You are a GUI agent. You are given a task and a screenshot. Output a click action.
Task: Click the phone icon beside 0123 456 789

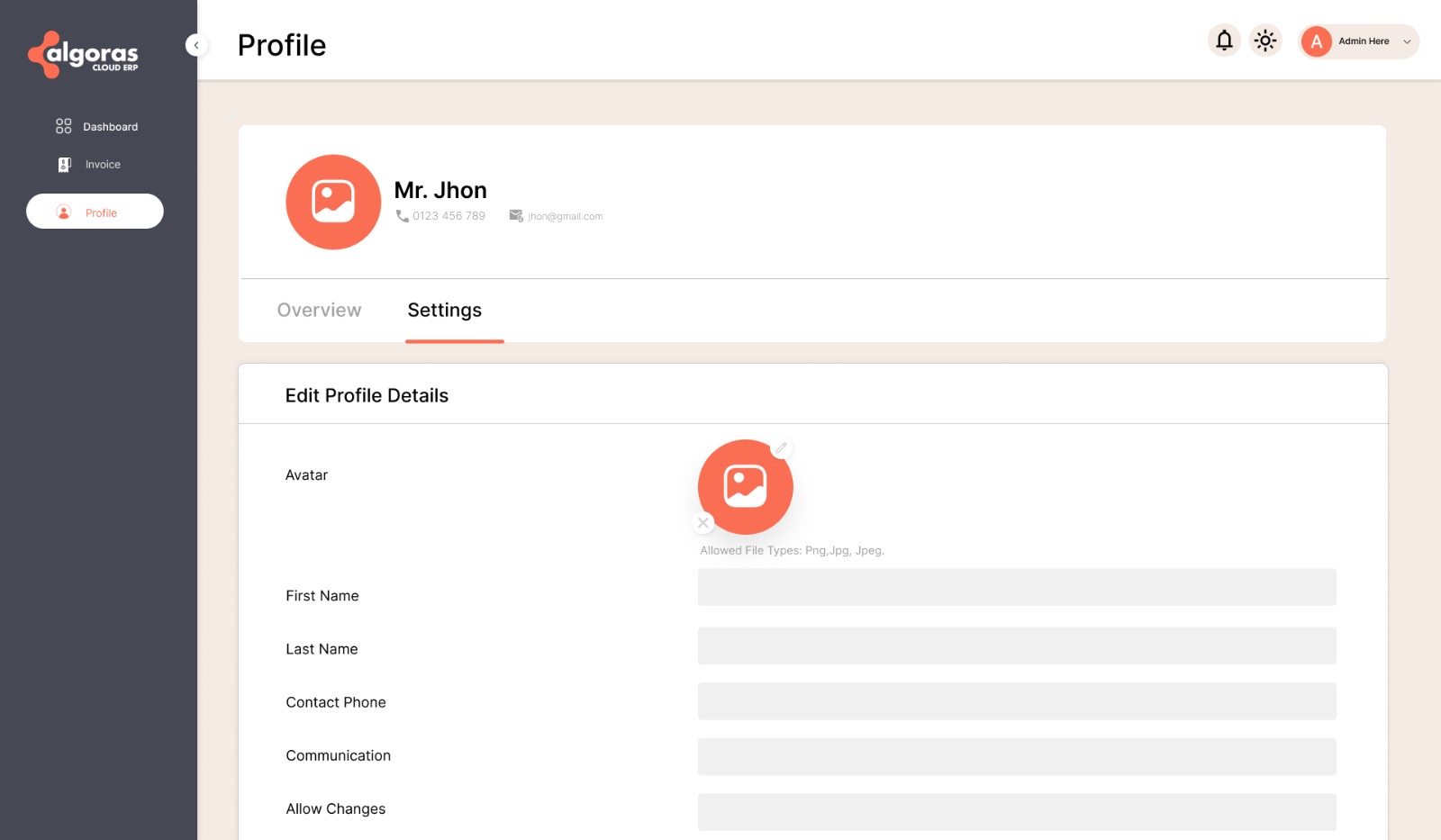(x=402, y=216)
